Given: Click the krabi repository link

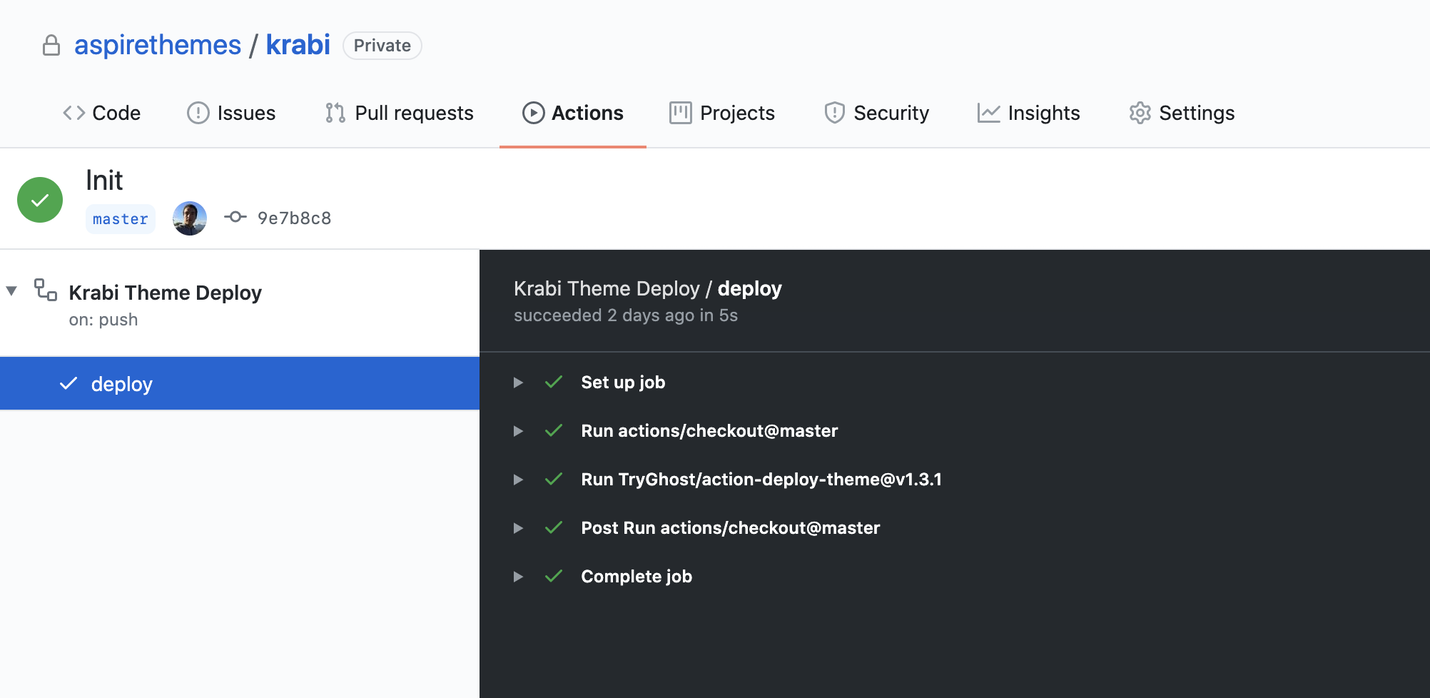Looking at the screenshot, I should (x=297, y=45).
